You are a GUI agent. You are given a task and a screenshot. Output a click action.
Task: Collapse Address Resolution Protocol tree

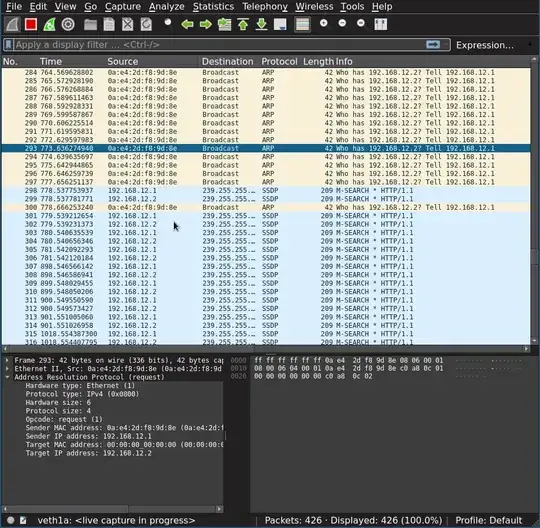pos(7,377)
